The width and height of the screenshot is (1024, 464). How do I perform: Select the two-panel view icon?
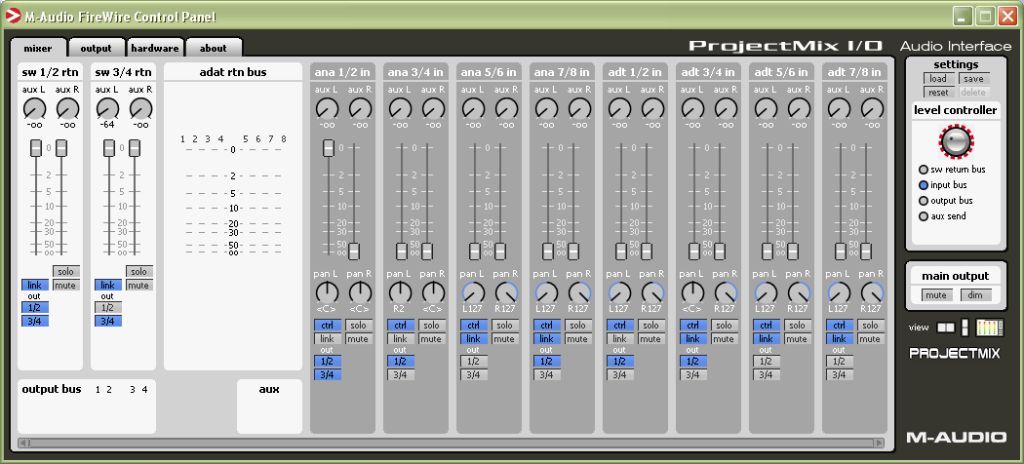pyautogui.click(x=944, y=327)
